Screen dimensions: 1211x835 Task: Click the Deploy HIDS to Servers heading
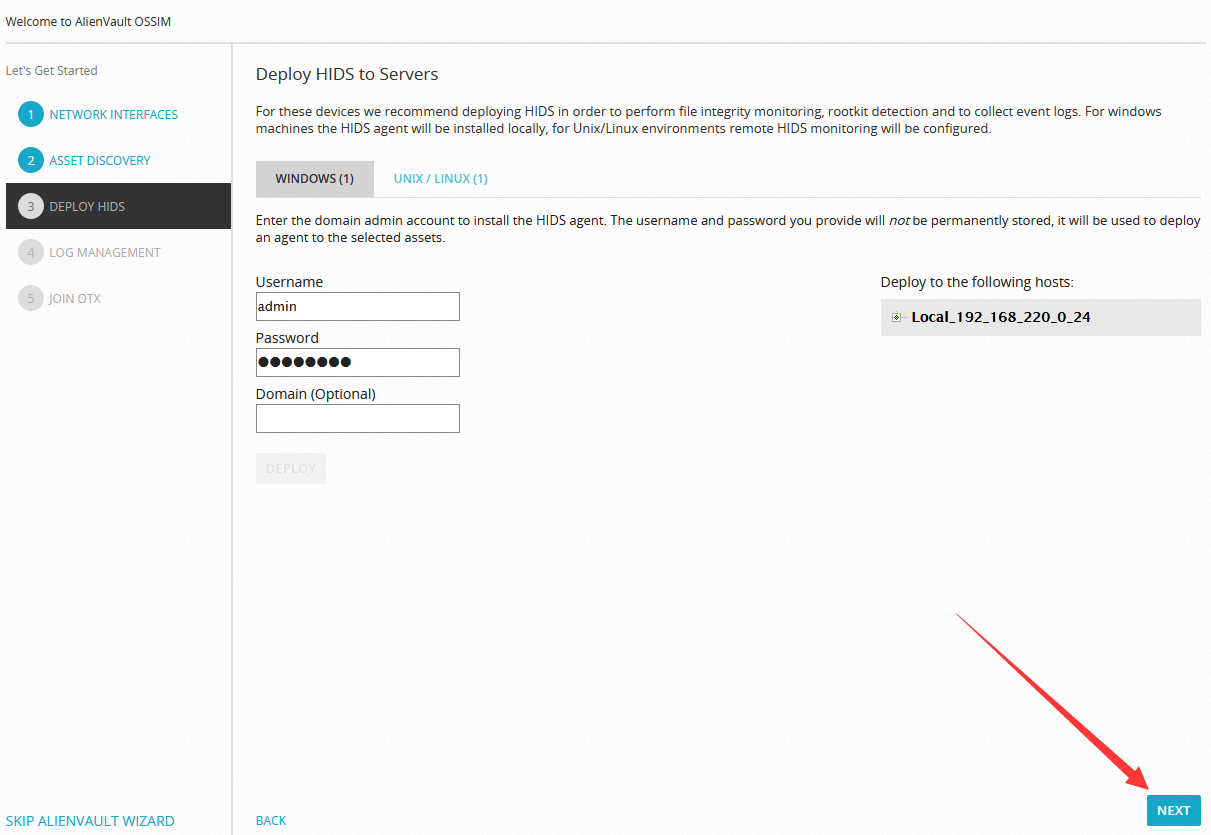click(x=347, y=74)
